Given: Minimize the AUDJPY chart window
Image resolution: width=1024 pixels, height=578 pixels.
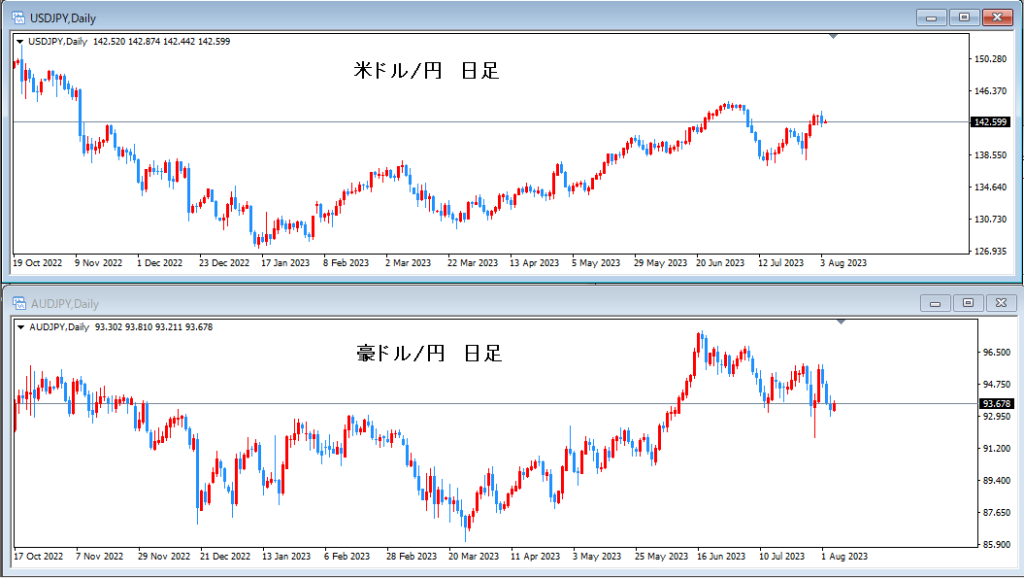Looking at the screenshot, I should (936, 303).
